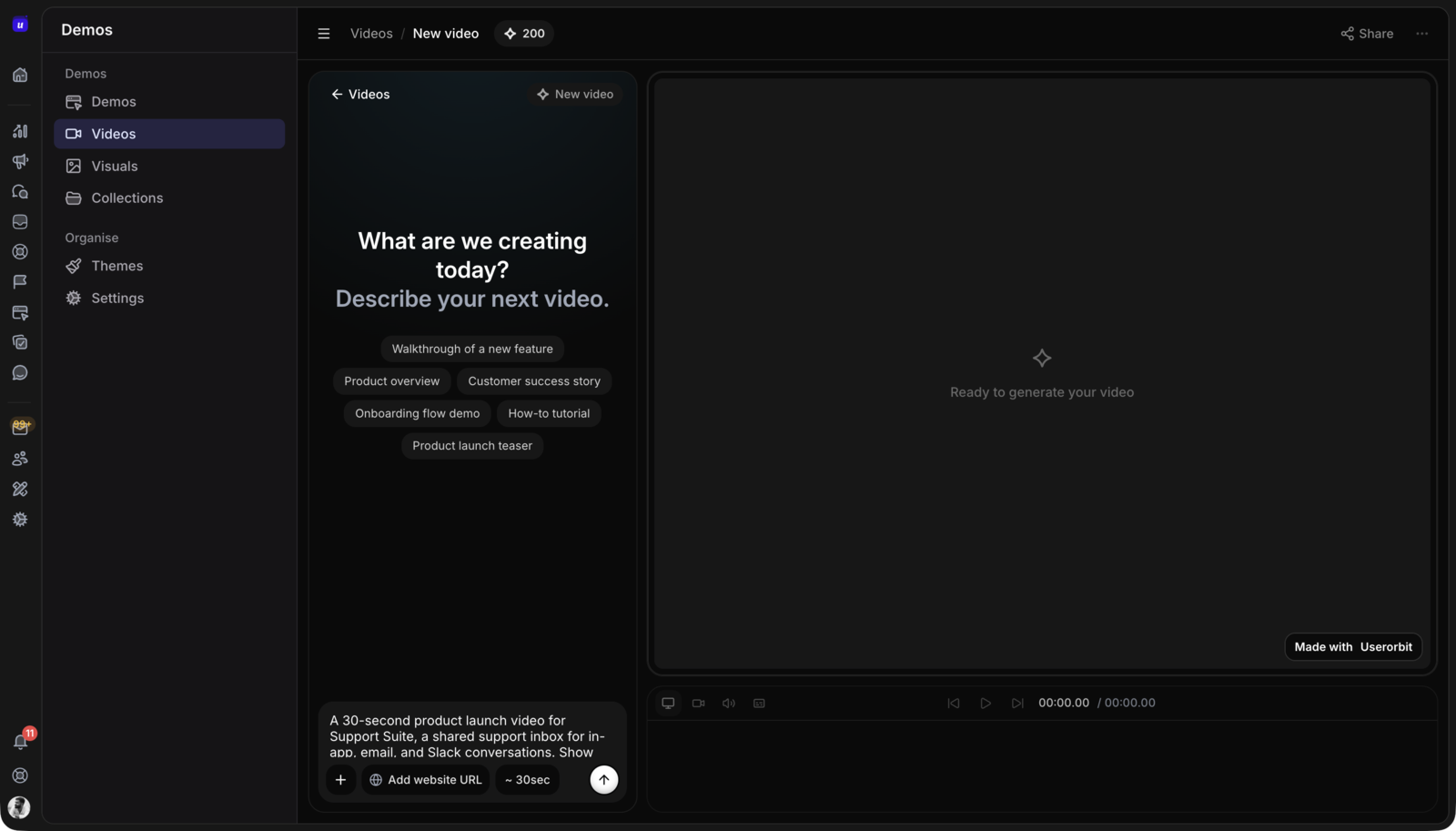
Task: Toggle the sidebar with hamburger icon
Action: point(323,34)
